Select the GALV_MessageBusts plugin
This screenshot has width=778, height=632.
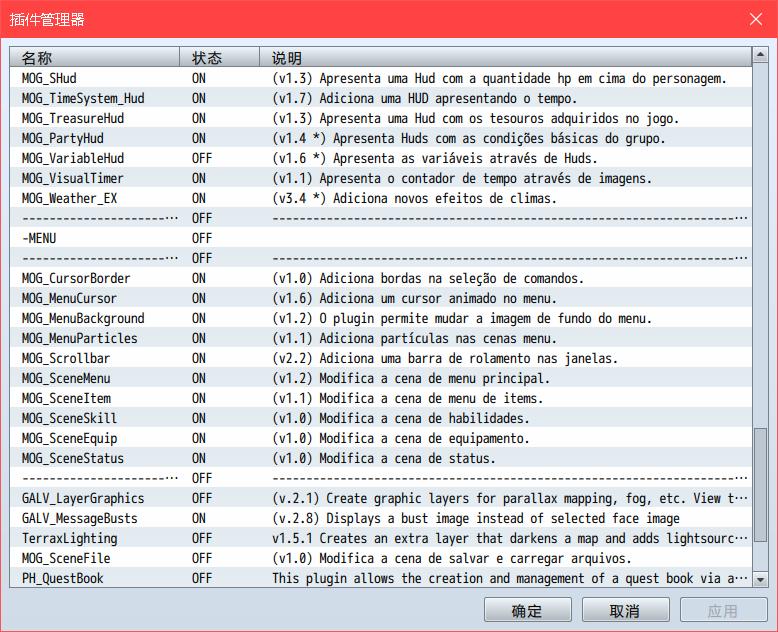click(381, 518)
